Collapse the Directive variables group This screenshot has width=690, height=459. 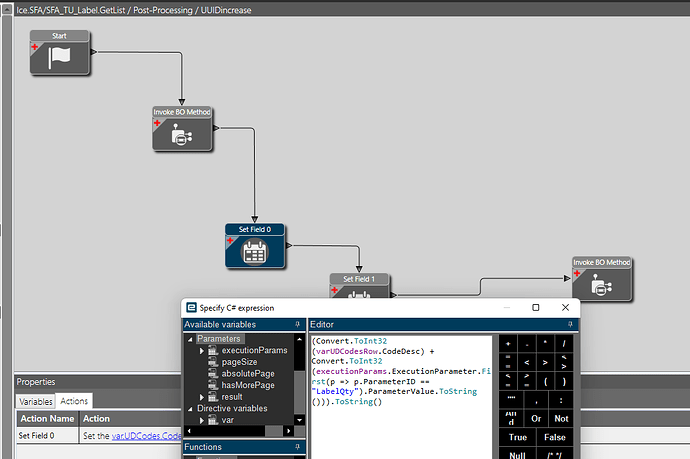pyautogui.click(x=190, y=409)
